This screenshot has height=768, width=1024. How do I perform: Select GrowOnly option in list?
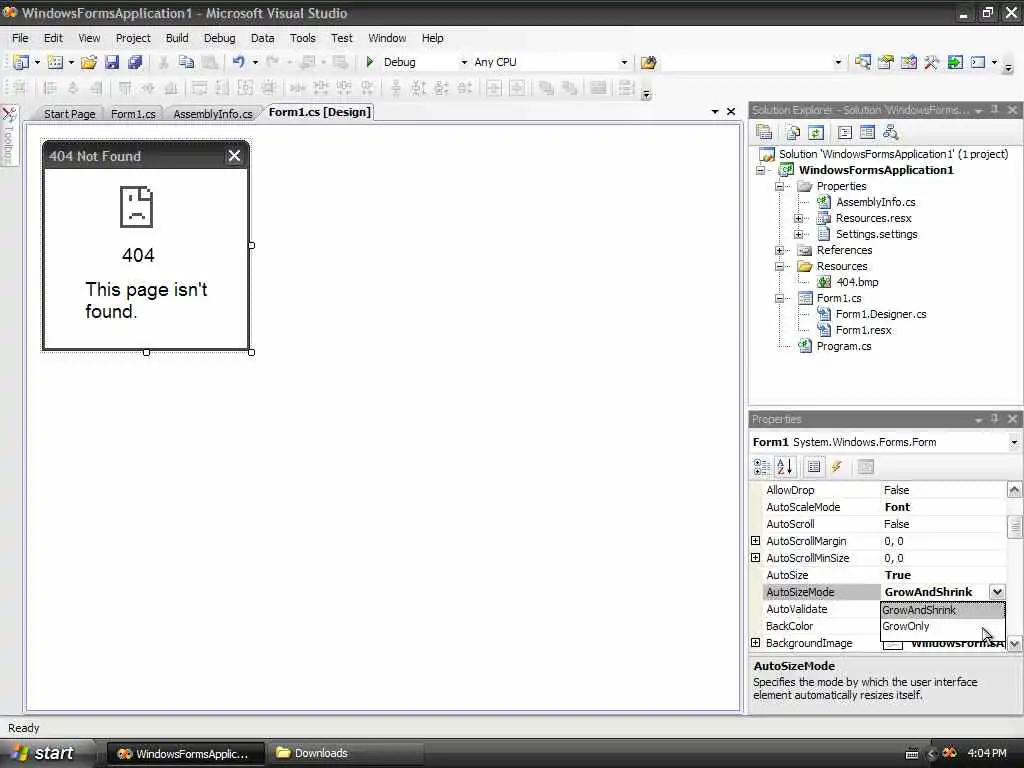click(x=942, y=626)
